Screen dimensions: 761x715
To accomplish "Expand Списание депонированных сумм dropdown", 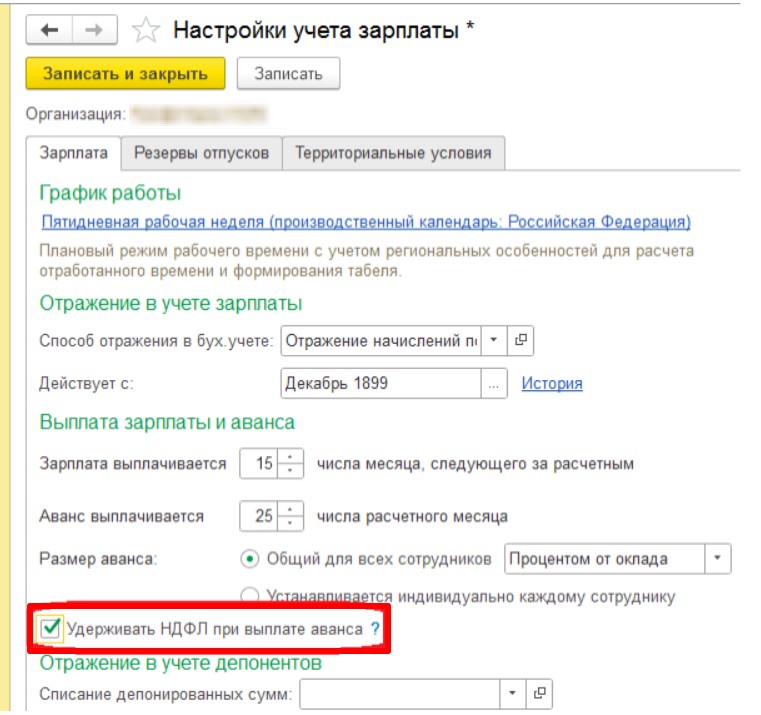I will tap(512, 693).
